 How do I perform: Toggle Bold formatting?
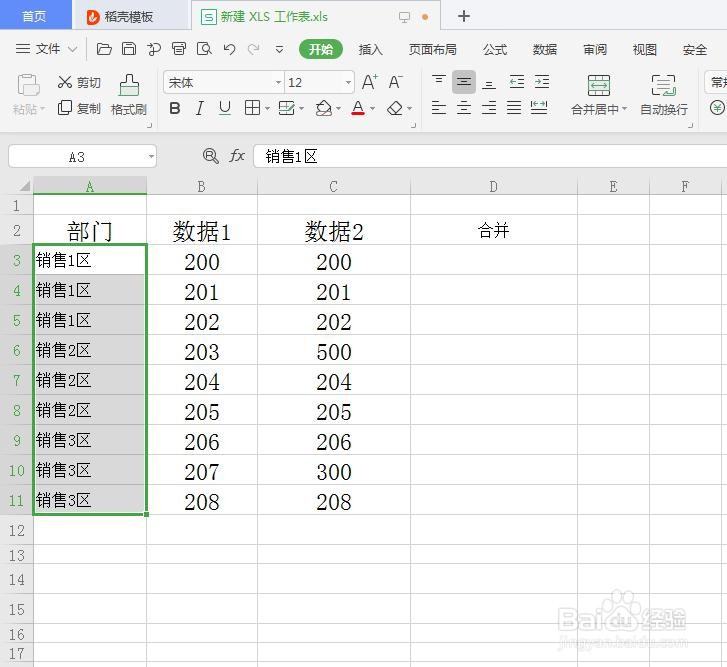pyautogui.click(x=175, y=108)
